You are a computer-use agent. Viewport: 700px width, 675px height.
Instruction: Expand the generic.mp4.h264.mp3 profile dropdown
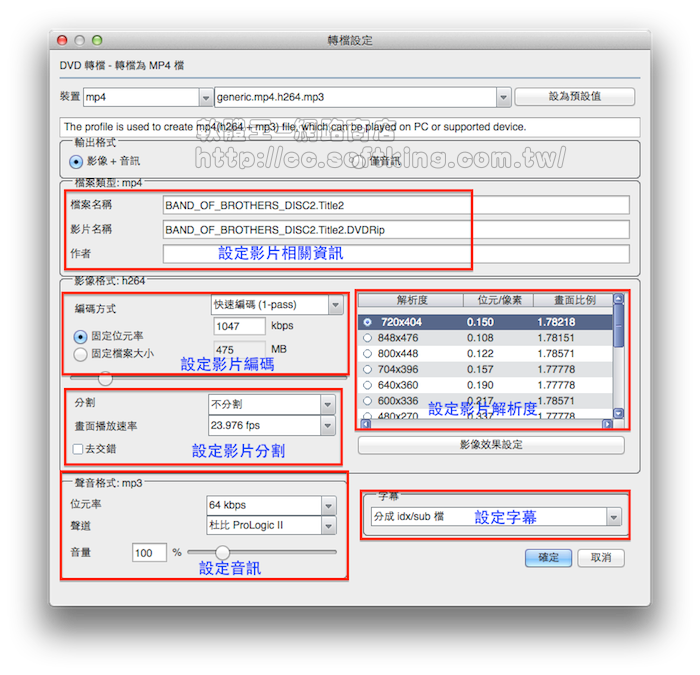pyautogui.click(x=504, y=97)
